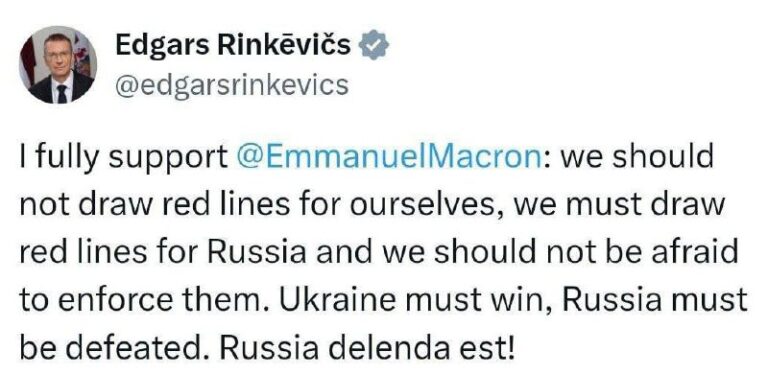Click the surname "Rinkēvičs" beside the badge
This screenshot has width=768, height=375.
[286, 46]
